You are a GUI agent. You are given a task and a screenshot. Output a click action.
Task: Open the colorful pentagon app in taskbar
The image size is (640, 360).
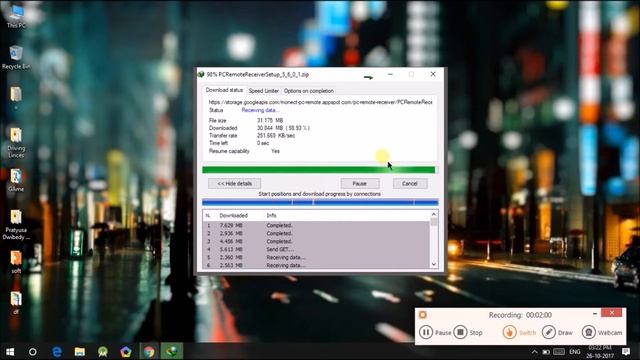(x=125, y=351)
